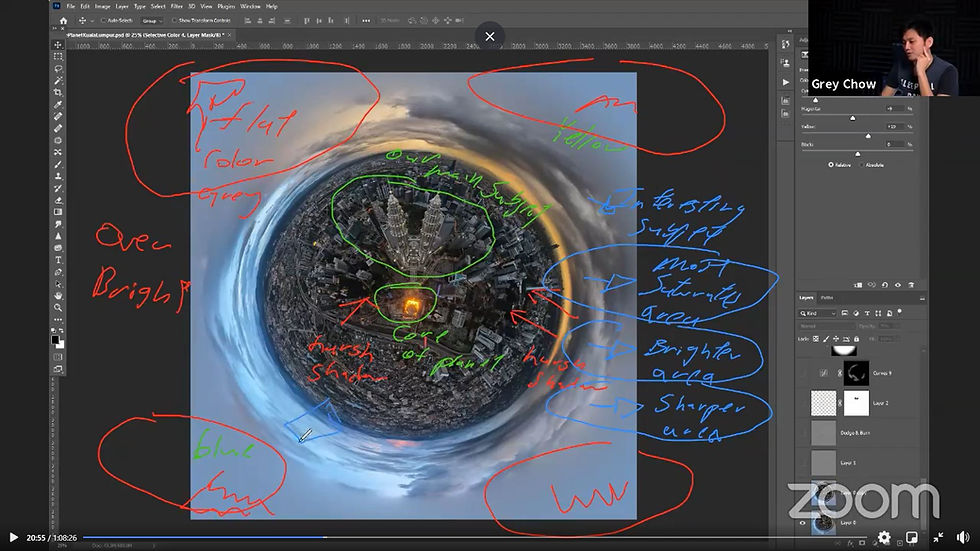The height and width of the screenshot is (551, 980).
Task: Open the Layers panel flyout menu
Action: (x=922, y=298)
